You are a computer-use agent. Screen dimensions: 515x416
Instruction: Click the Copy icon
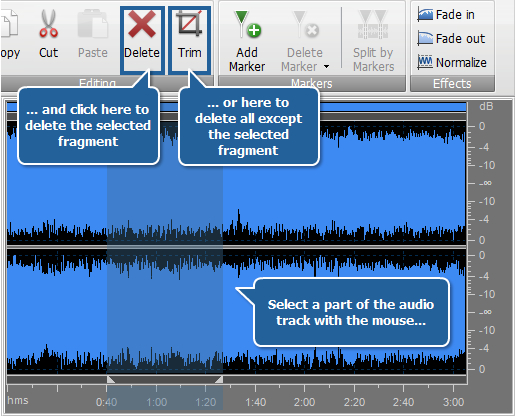[x=9, y=23]
